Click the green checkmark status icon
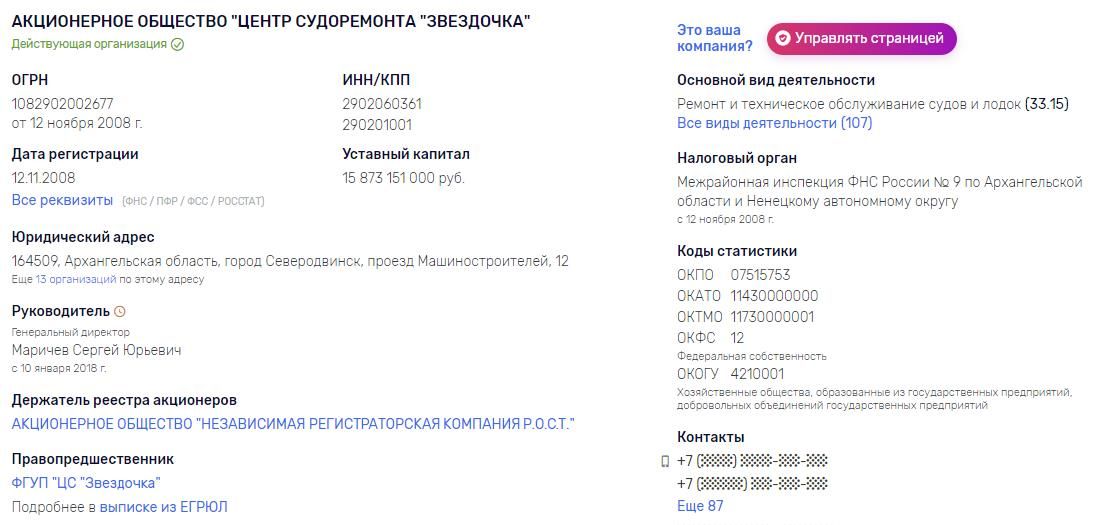1119x525 pixels. tap(178, 44)
